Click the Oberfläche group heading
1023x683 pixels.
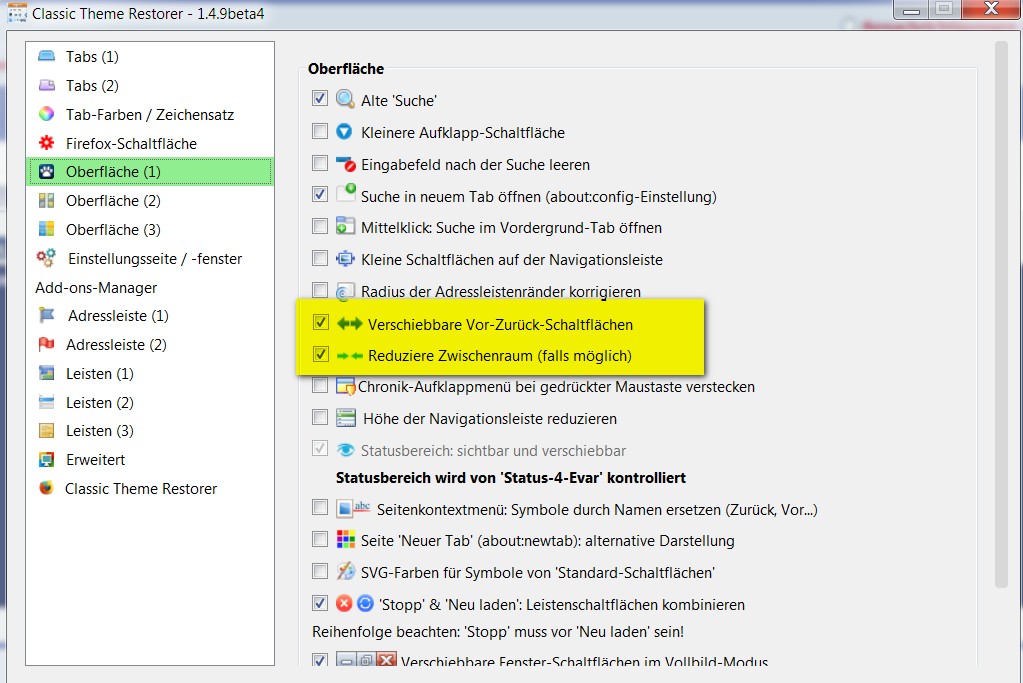tap(346, 68)
